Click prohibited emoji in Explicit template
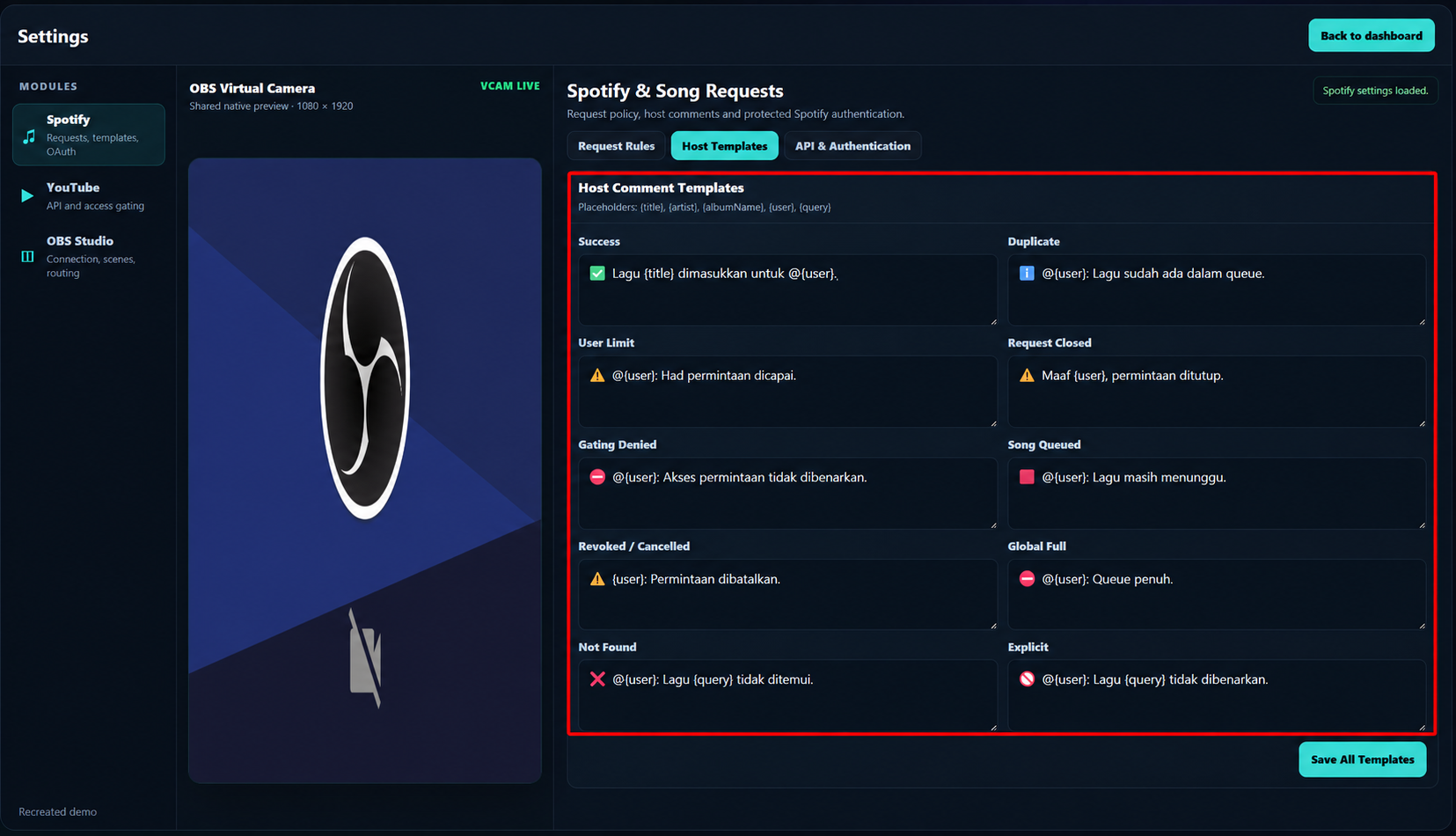1456x836 pixels. [x=1027, y=679]
